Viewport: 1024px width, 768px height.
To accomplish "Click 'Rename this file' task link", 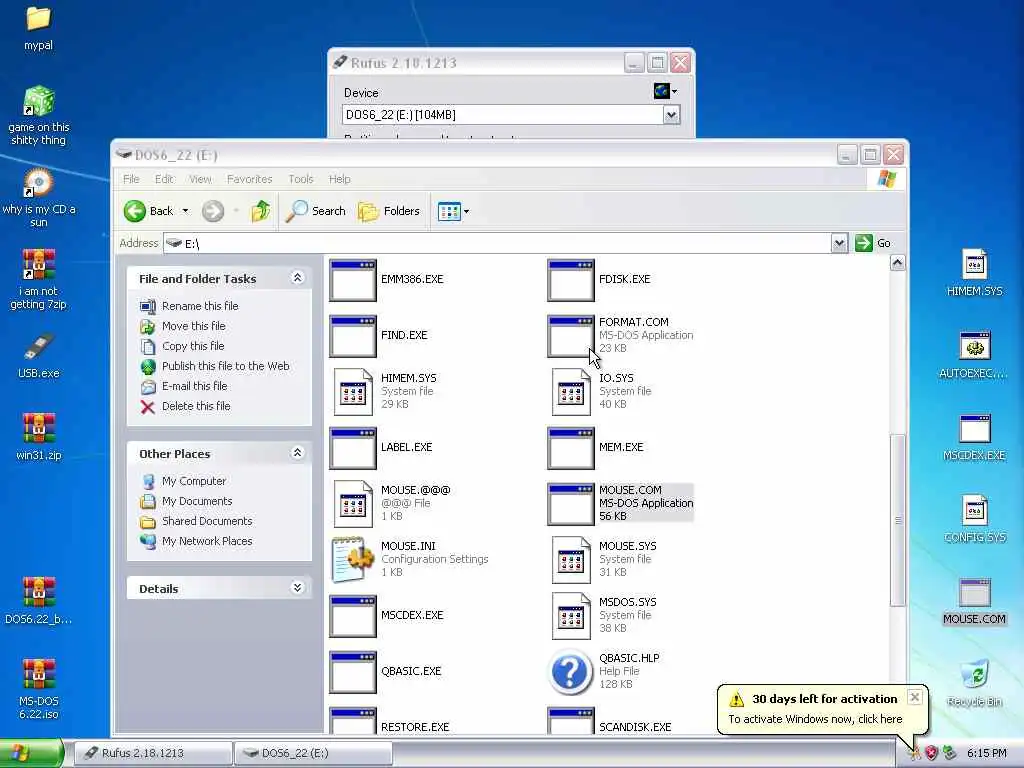I will [x=200, y=306].
